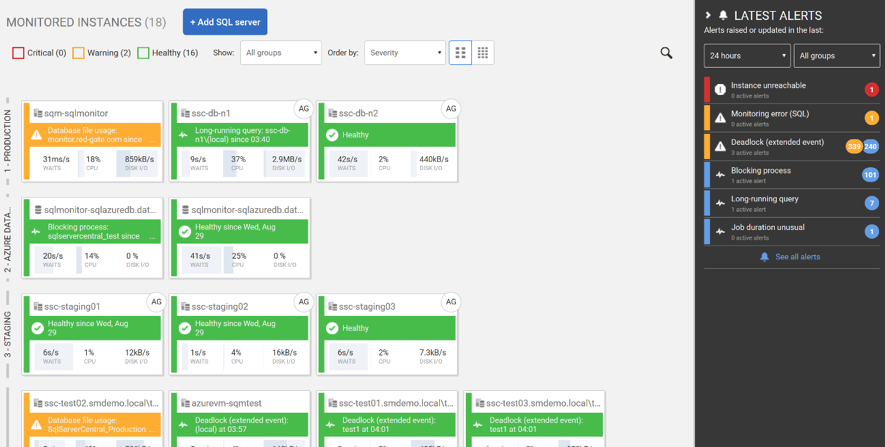Switch to compact small tile grid view
Screen dimensions: 885x447
pyautogui.click(x=483, y=52)
